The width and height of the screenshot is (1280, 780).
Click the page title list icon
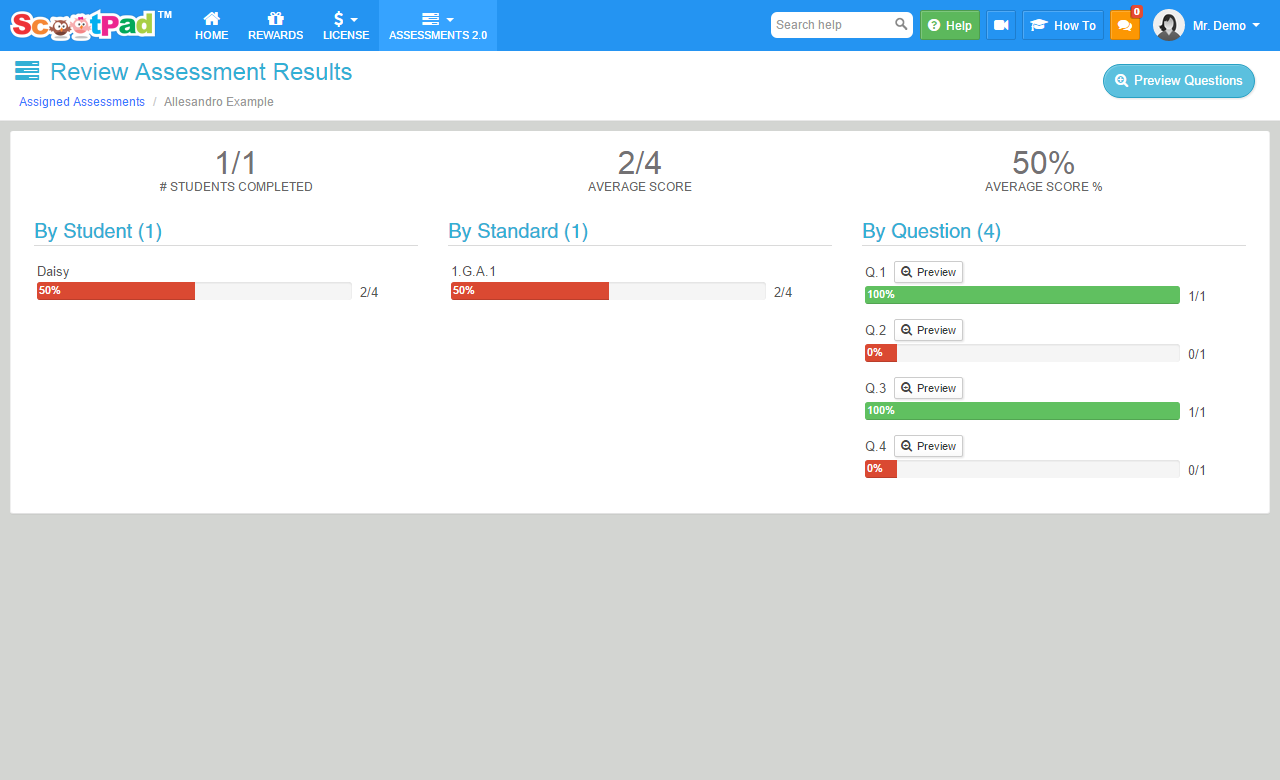[27, 71]
